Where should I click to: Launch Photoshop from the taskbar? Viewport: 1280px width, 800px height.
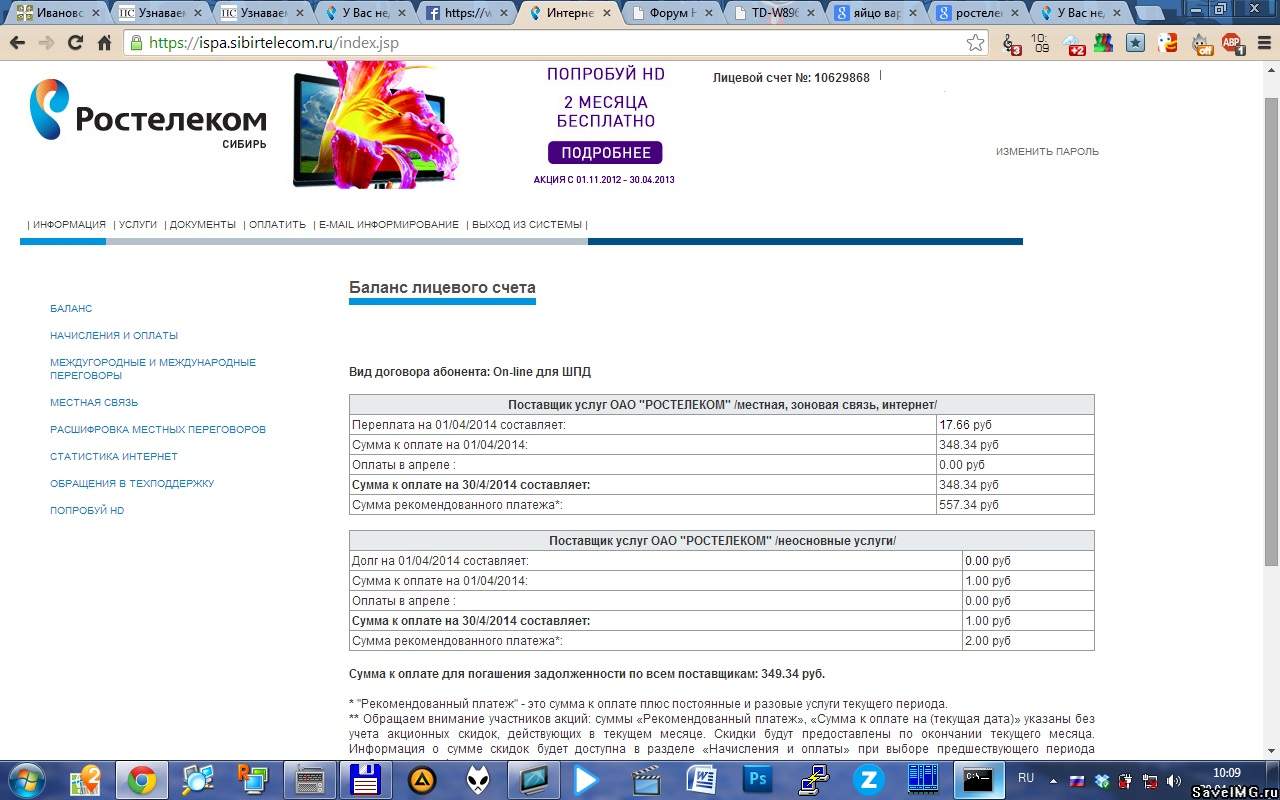click(757, 779)
